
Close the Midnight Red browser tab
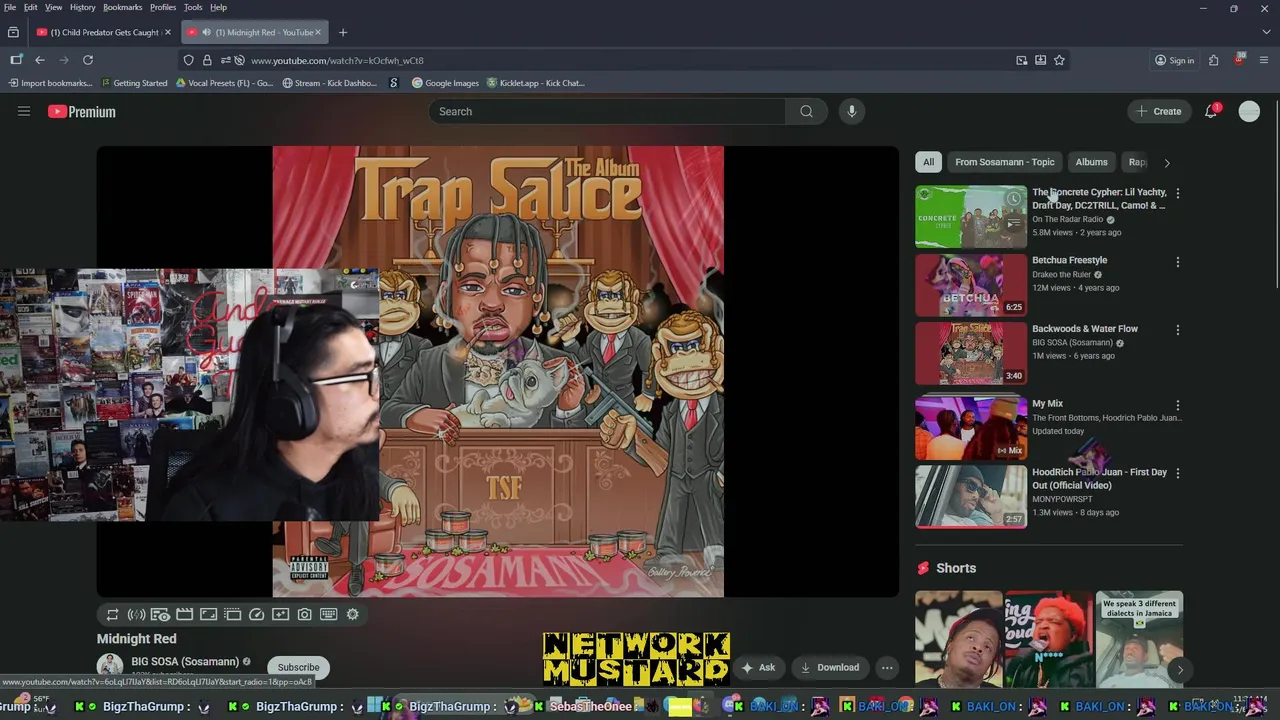pyautogui.click(x=318, y=32)
